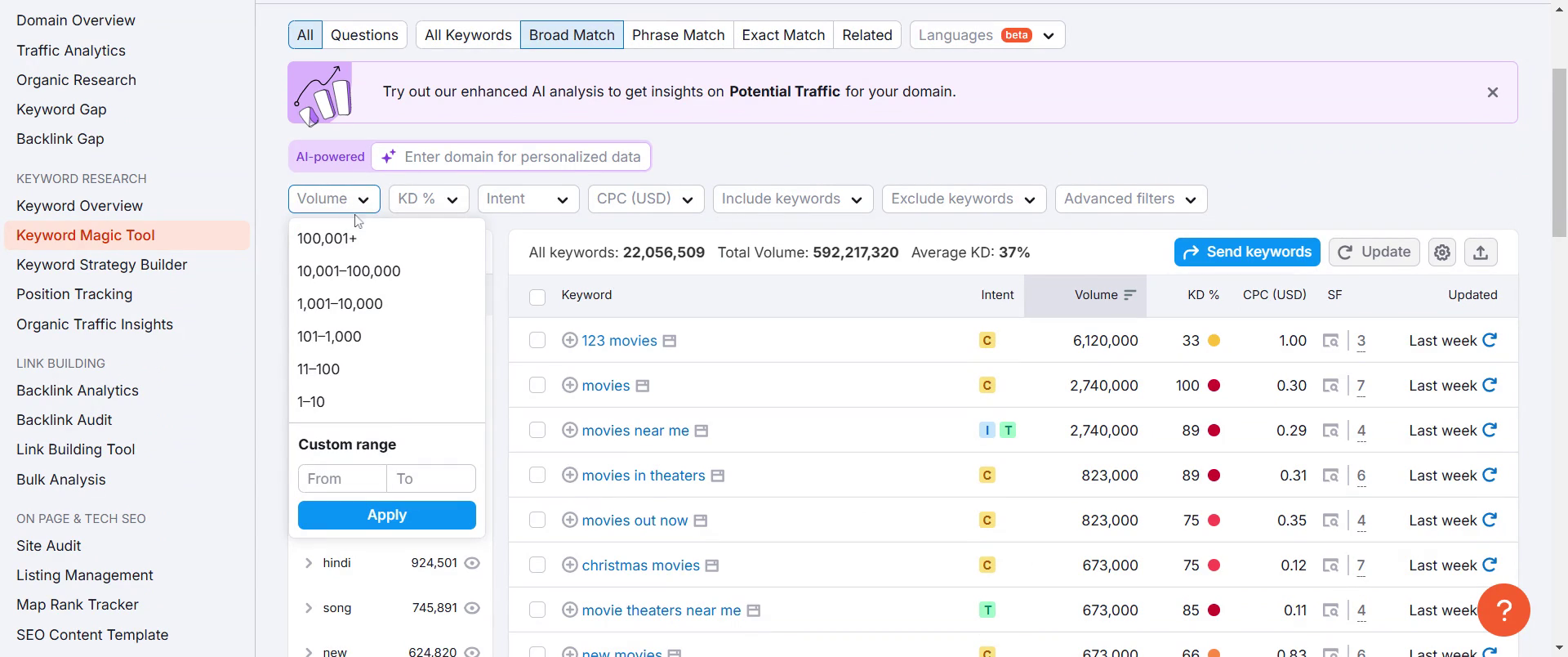This screenshot has width=1568, height=657.
Task: Refresh the movies near me data
Action: [1490, 430]
